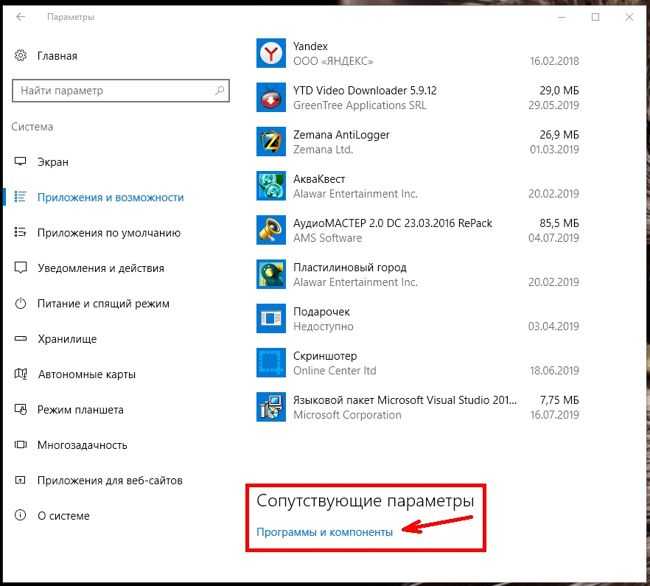650x586 pixels.
Task: Minimize the Параметры window
Action: [x=562, y=17]
